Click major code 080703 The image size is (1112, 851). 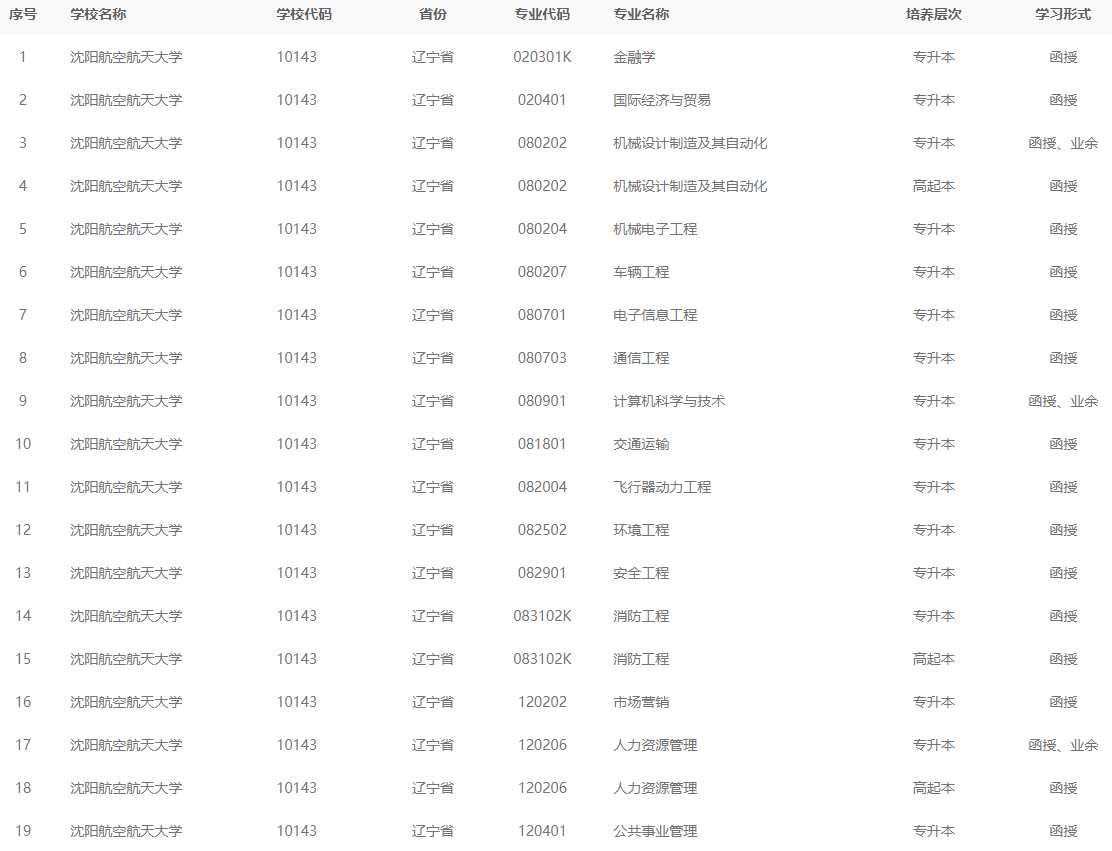(542, 358)
